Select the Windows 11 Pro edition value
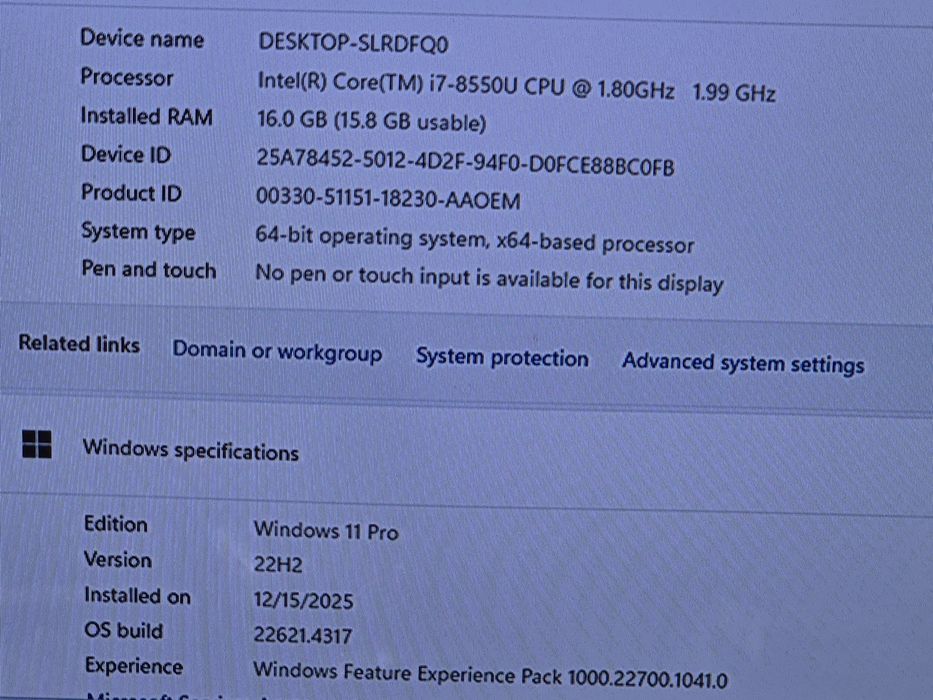Viewport: 933px width, 700px height. tap(326, 530)
